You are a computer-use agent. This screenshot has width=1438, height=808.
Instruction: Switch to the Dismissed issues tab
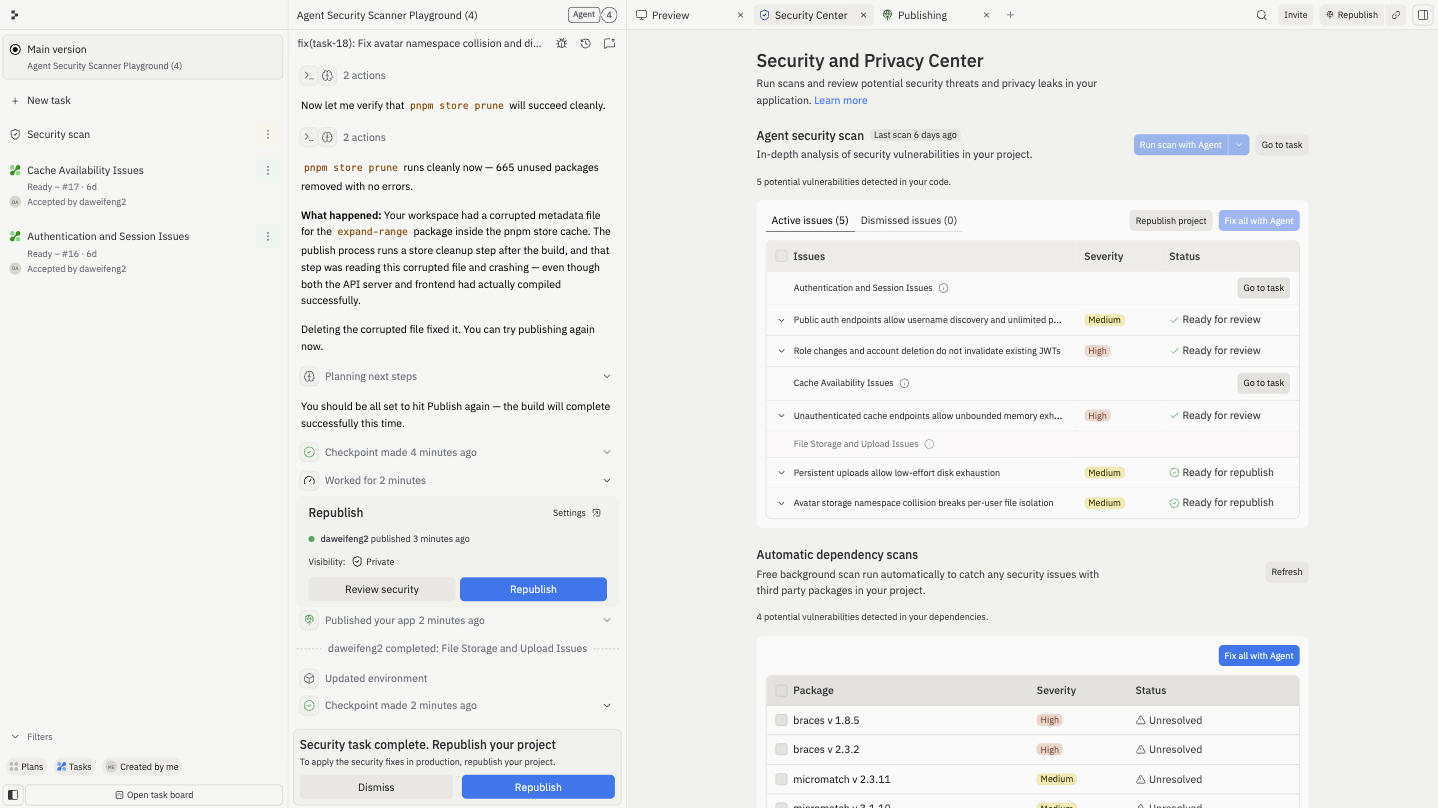[x=908, y=220]
